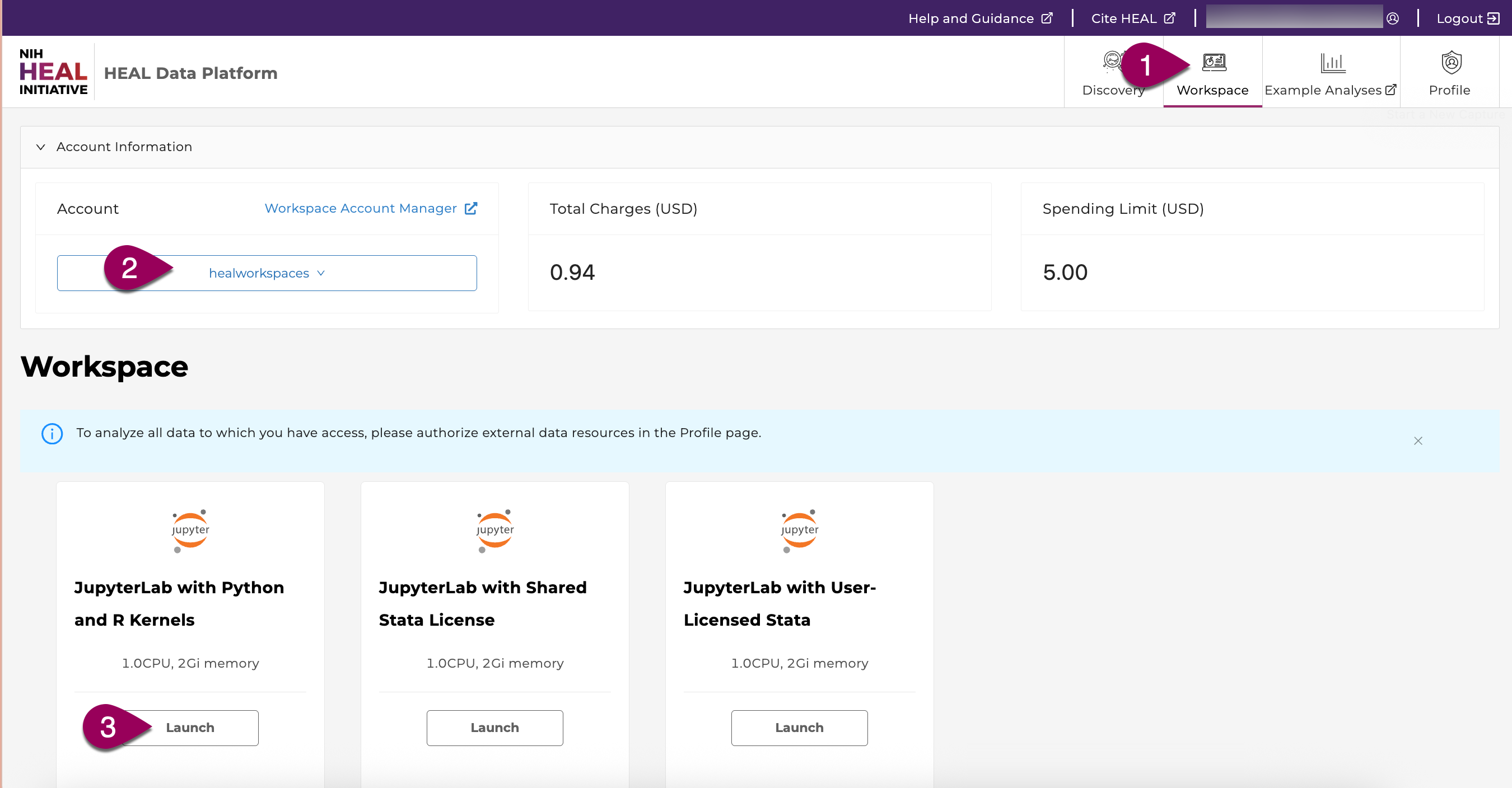Click the user account avatar icon
1512x788 pixels.
[x=1392, y=19]
